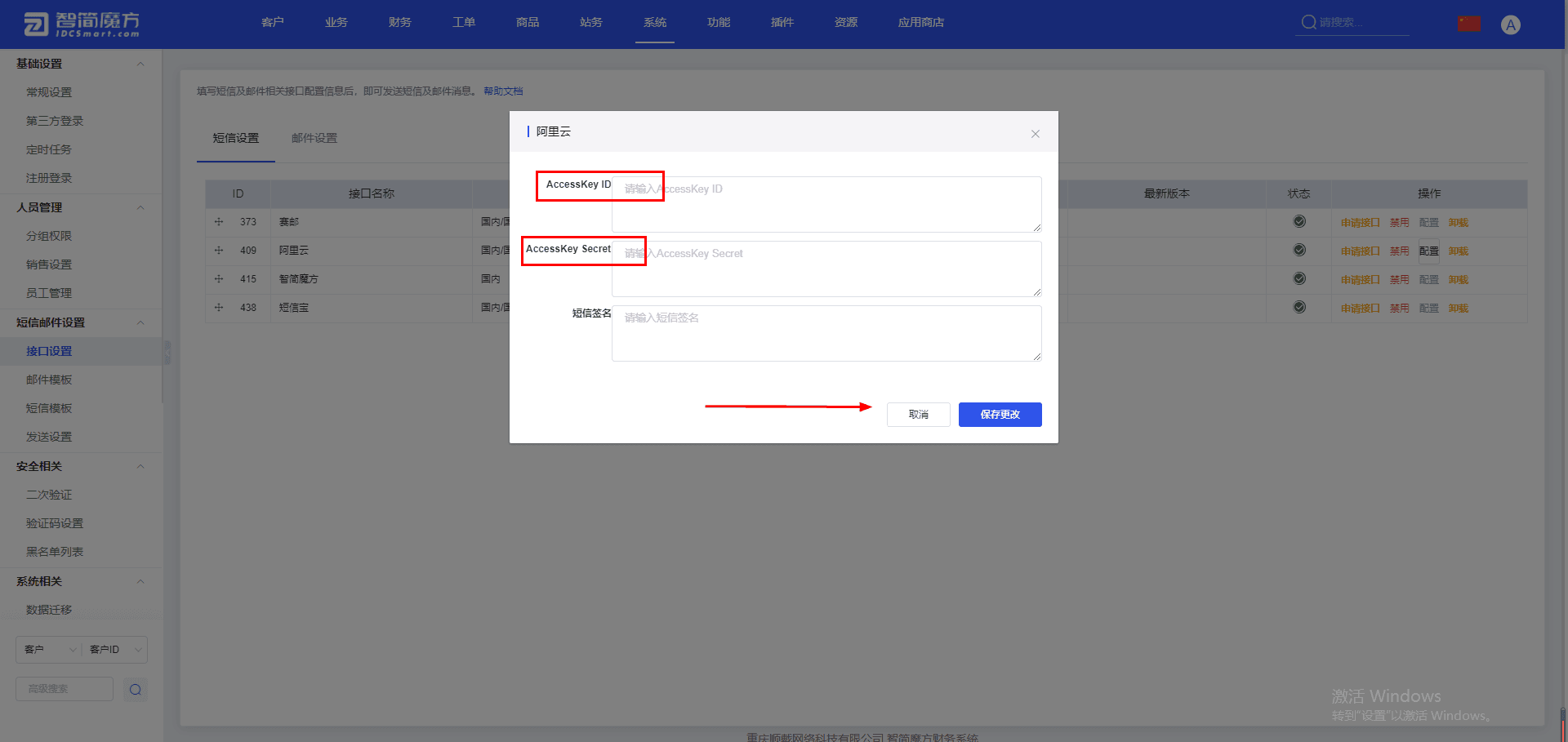The width and height of the screenshot is (1568, 742).
Task: Click the advanced search magnifier button in the sidebar
Action: [x=136, y=690]
